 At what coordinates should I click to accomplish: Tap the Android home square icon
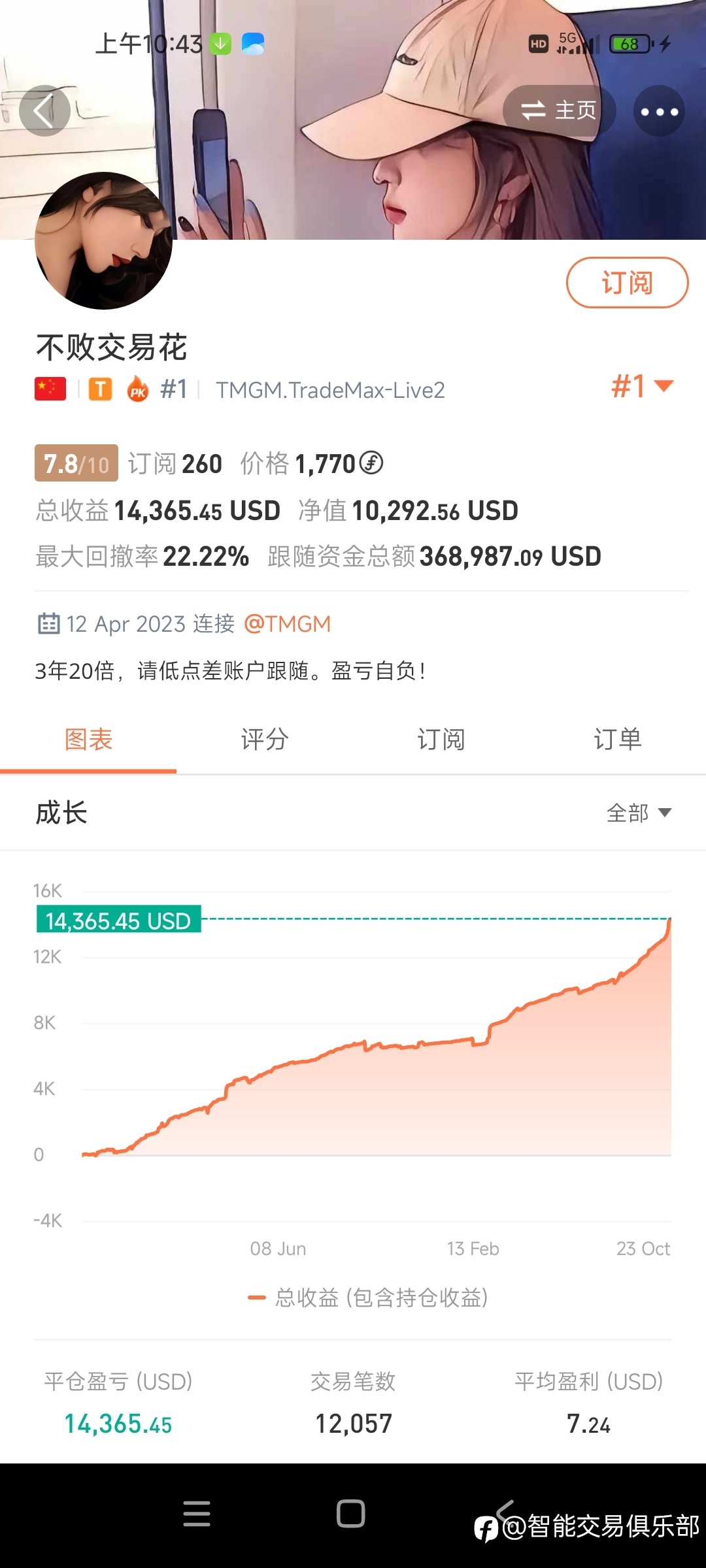(x=351, y=1514)
